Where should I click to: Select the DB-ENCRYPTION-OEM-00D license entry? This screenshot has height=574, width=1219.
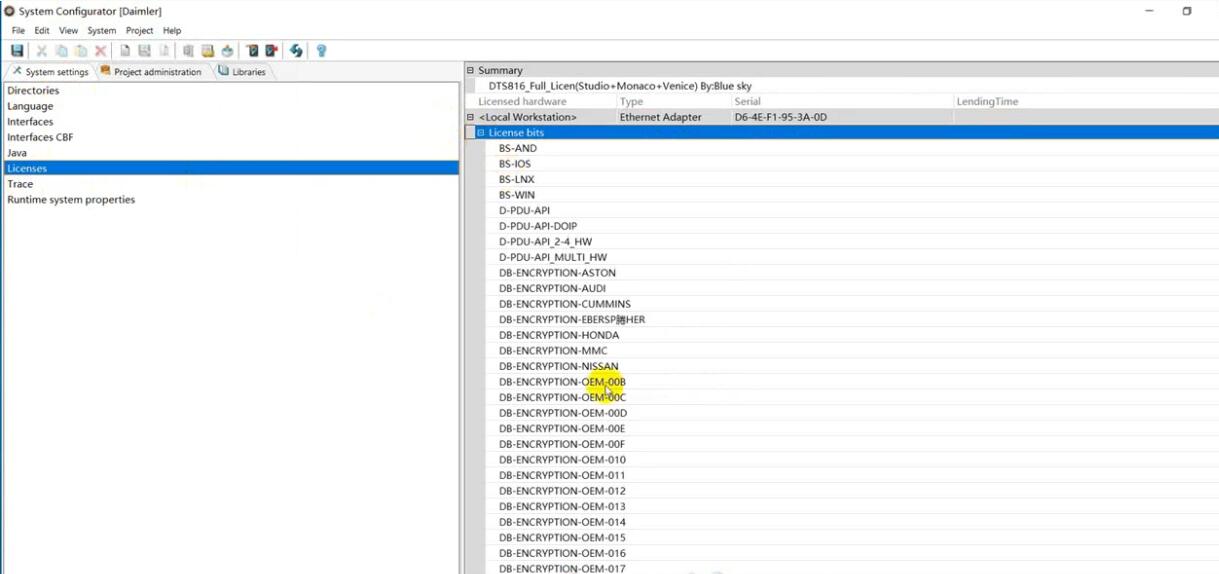563,413
